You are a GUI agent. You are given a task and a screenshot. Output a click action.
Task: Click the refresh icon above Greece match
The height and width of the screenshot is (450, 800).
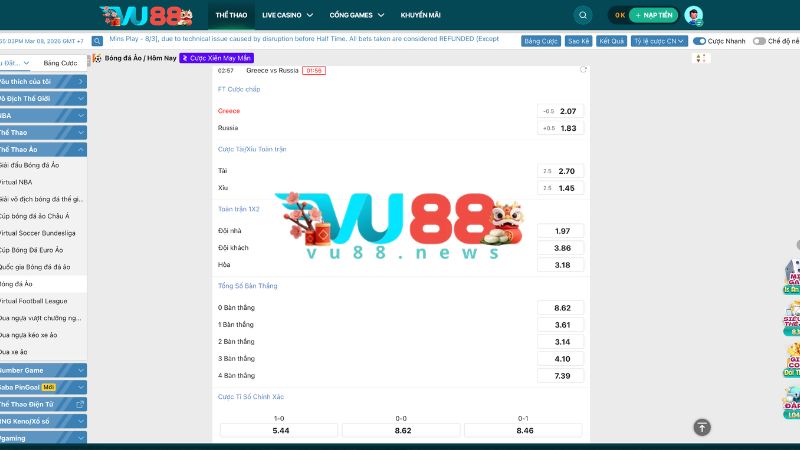pos(583,70)
